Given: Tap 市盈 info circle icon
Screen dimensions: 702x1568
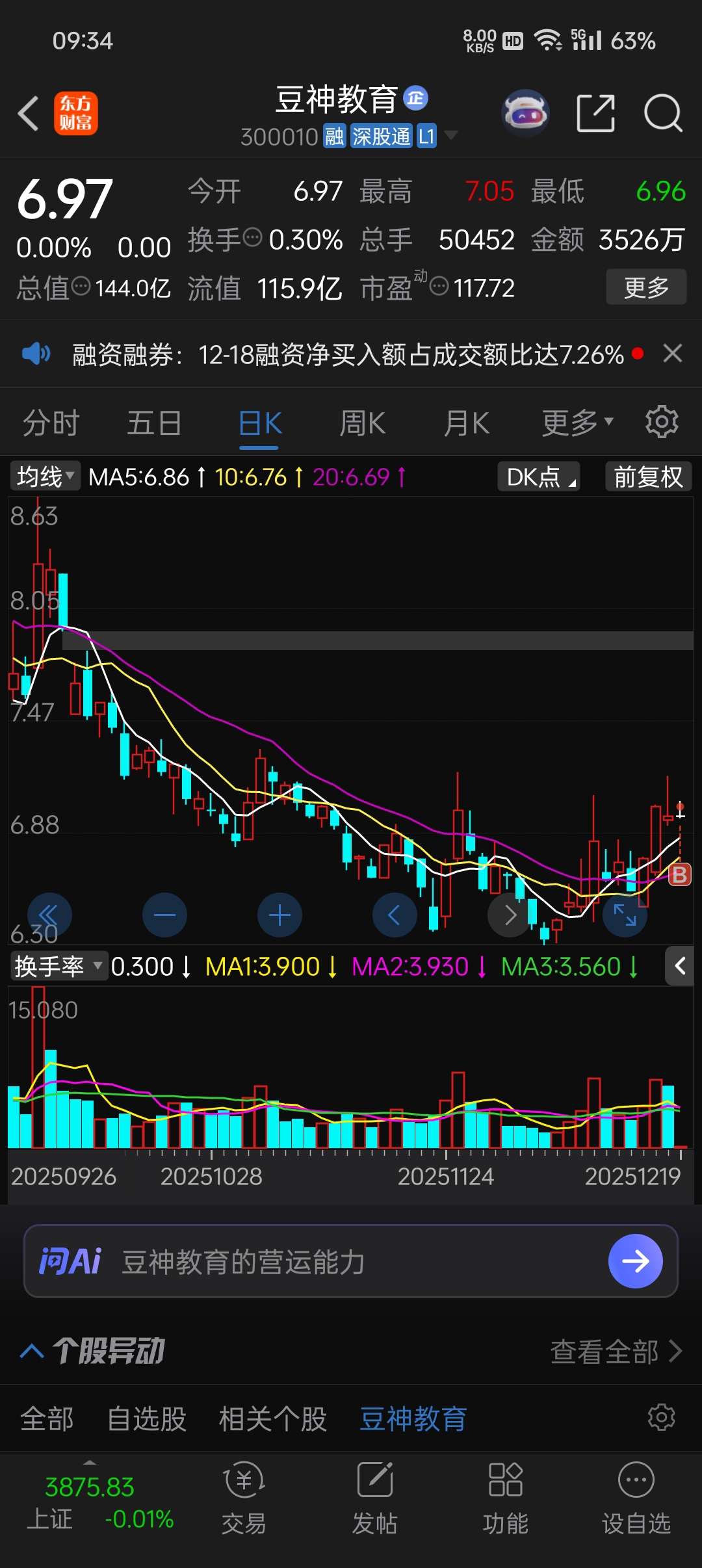Looking at the screenshot, I should coord(439,285).
